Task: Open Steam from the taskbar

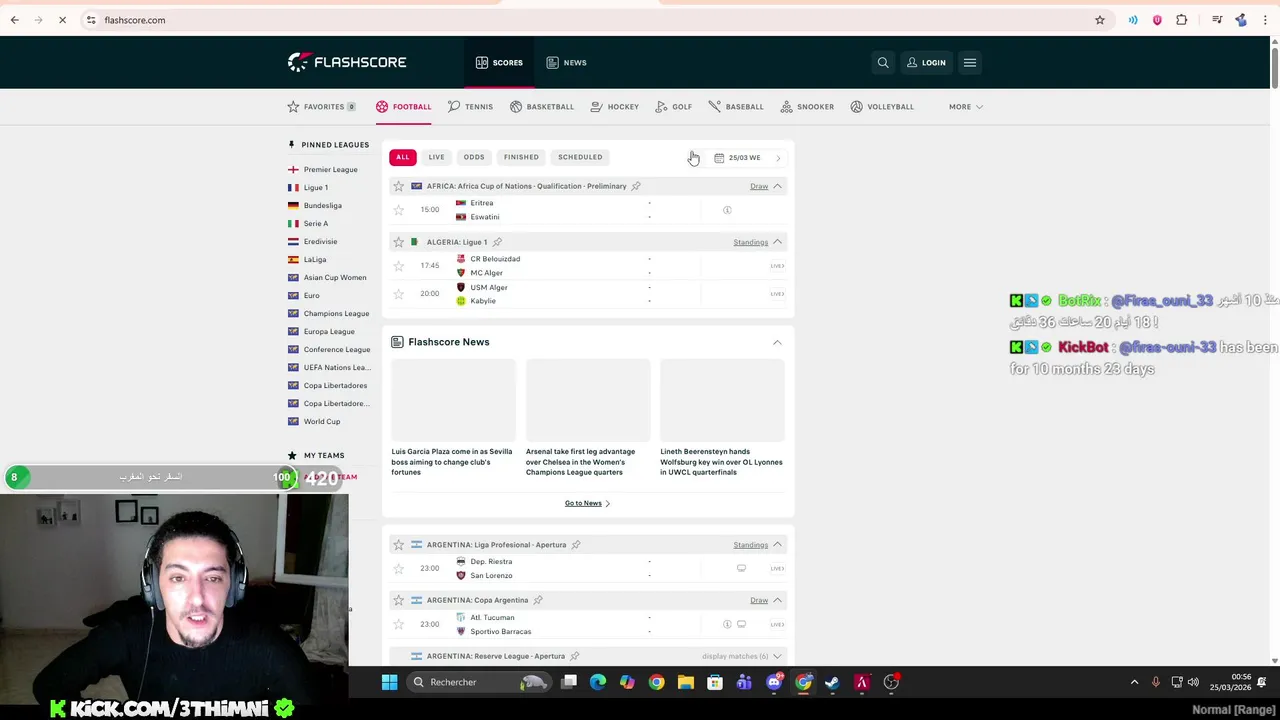Action: point(832,682)
